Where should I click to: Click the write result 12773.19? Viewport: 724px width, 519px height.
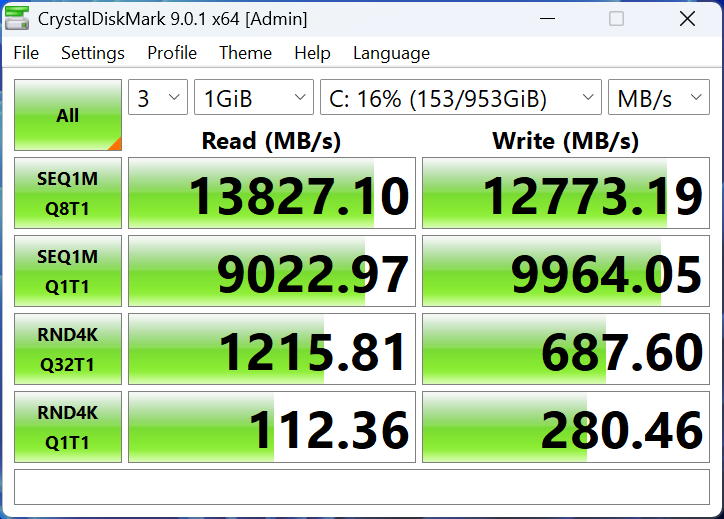(566, 193)
